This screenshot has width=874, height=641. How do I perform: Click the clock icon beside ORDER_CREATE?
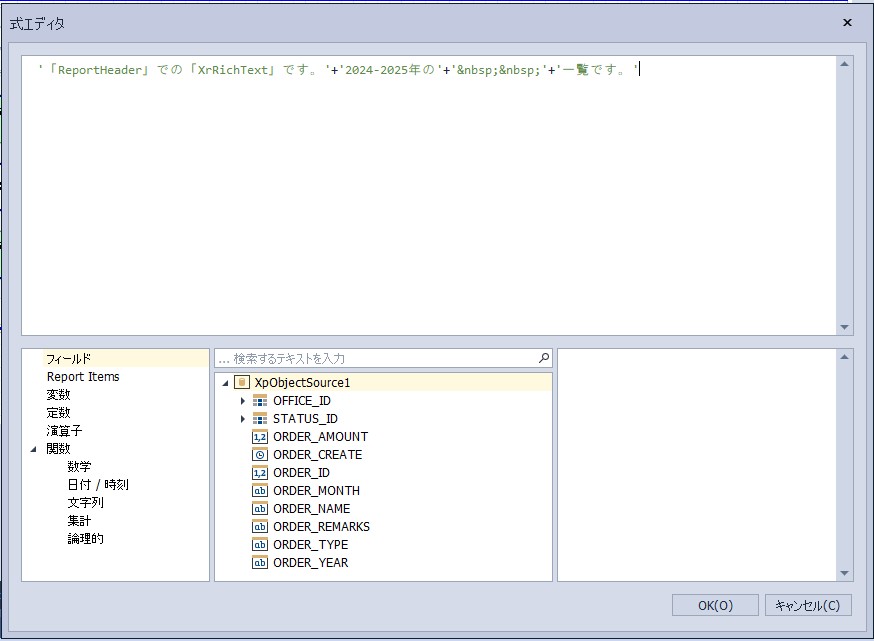point(260,455)
